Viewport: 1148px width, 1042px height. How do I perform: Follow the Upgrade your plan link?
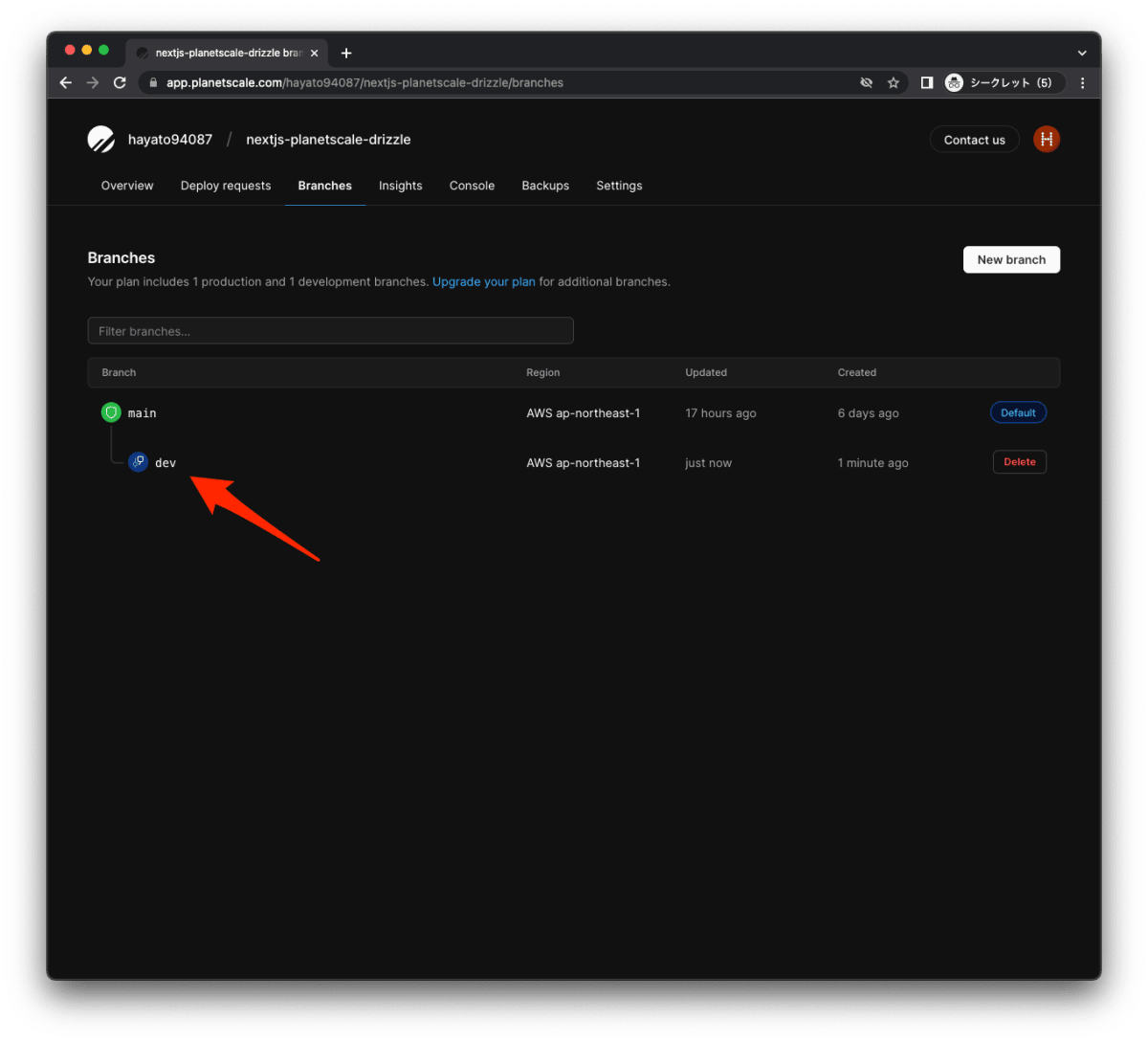pyautogui.click(x=484, y=281)
